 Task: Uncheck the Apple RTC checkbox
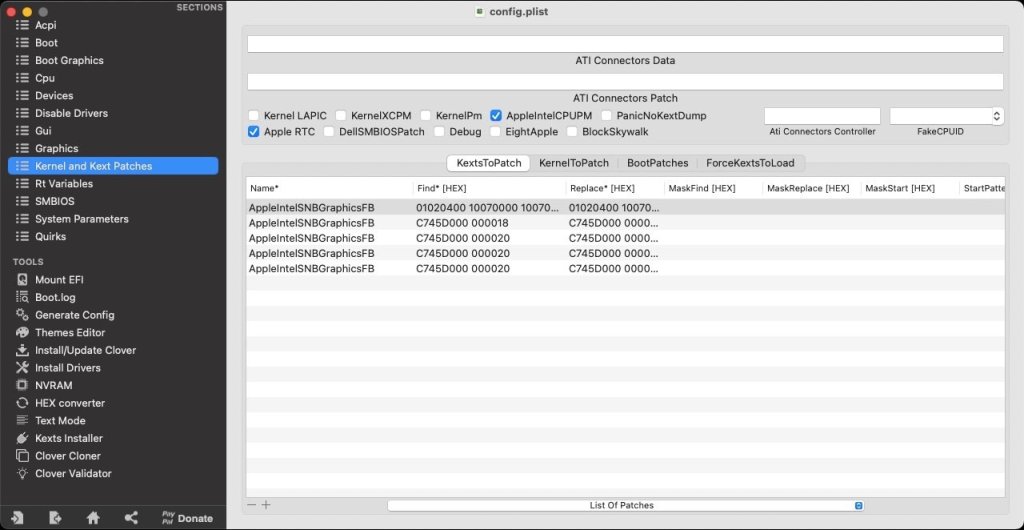coord(254,132)
